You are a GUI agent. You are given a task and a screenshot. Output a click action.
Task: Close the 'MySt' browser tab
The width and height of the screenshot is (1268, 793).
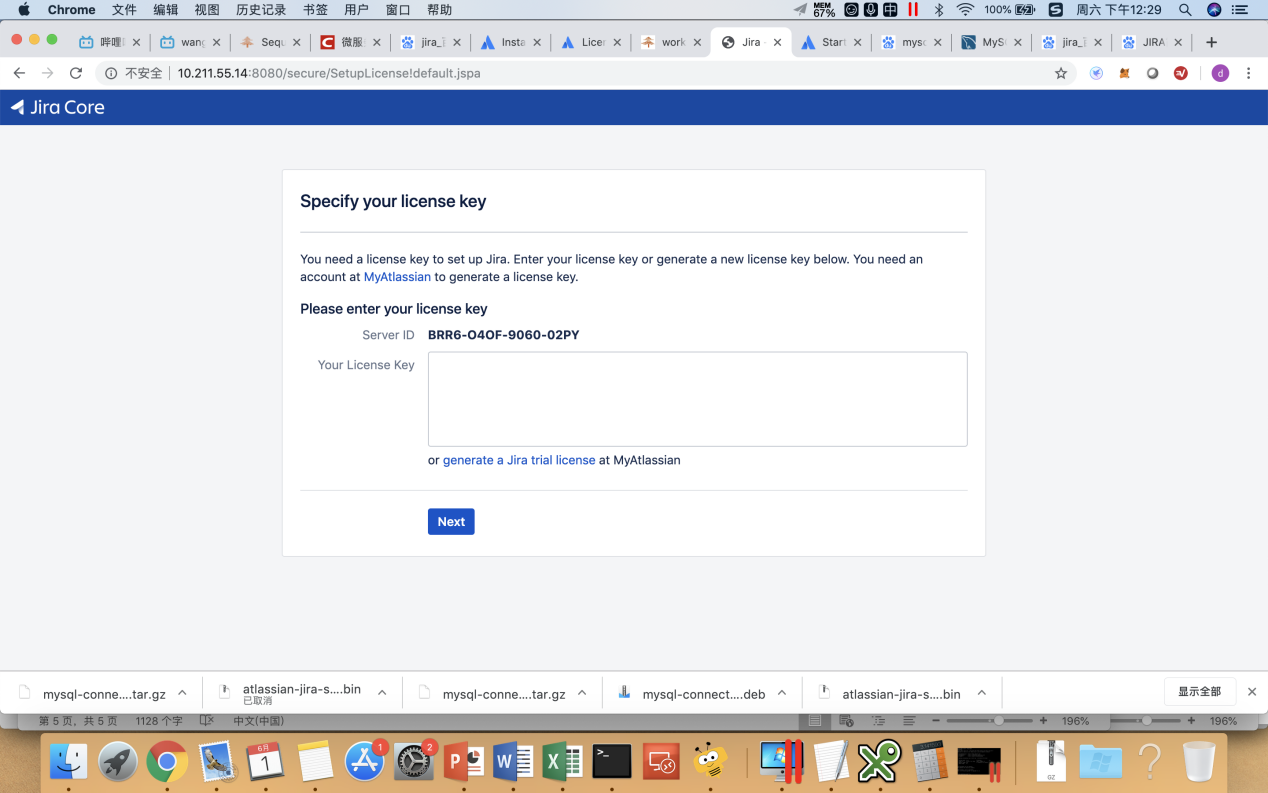coord(1018,43)
